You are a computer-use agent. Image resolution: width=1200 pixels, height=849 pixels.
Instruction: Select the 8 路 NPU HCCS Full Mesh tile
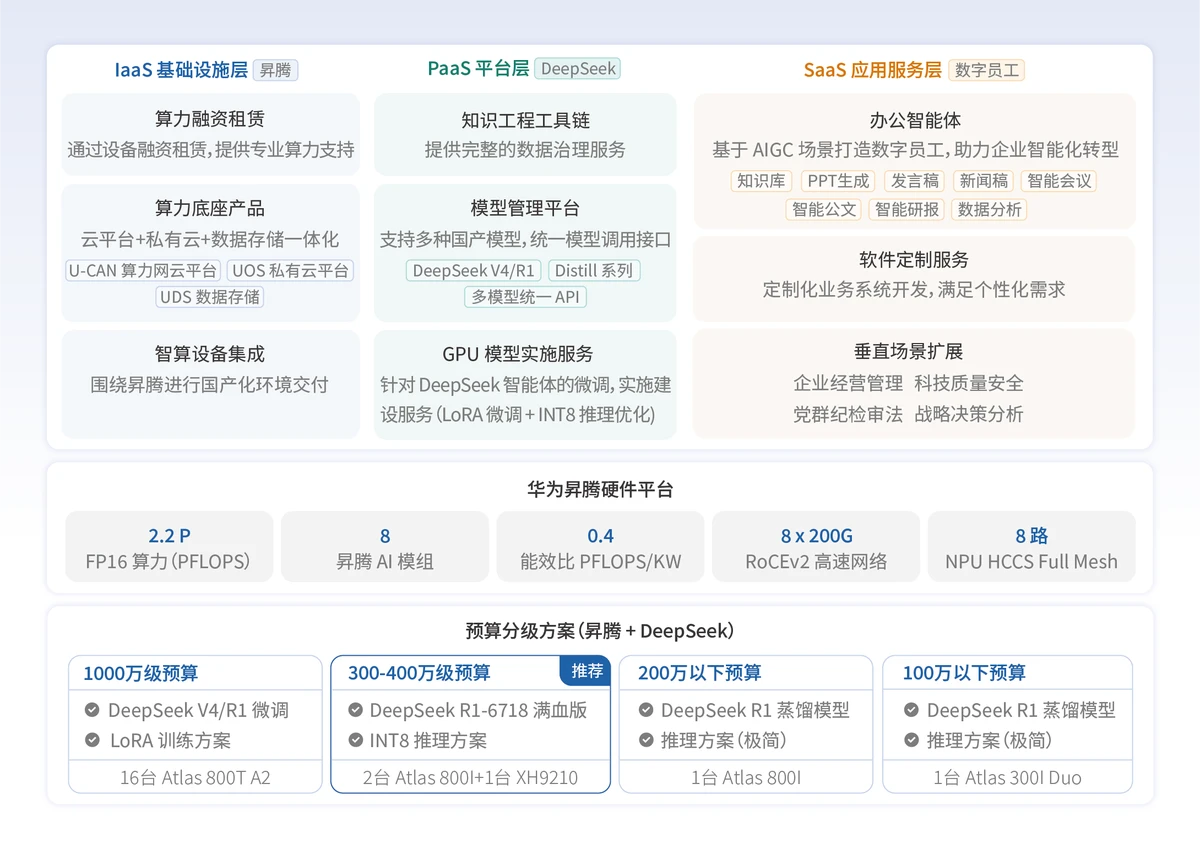[1031, 547]
